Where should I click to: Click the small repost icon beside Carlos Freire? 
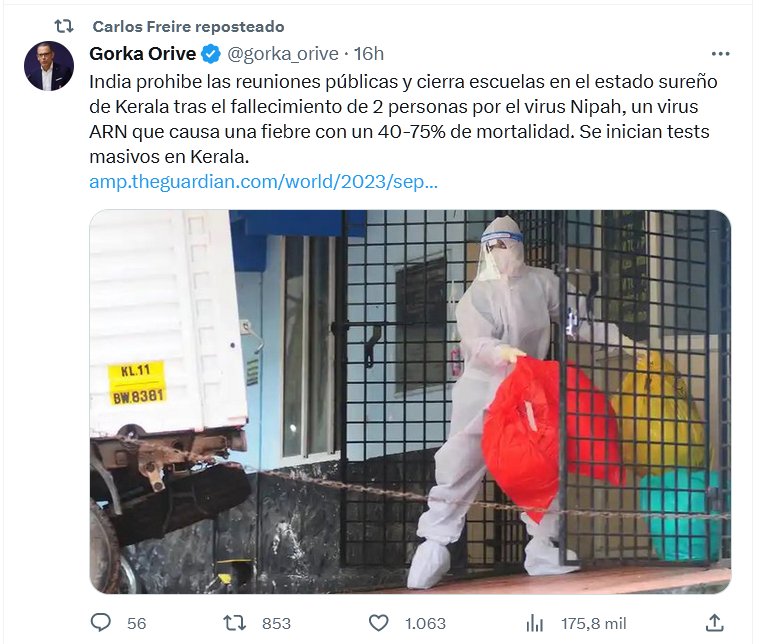(63, 26)
